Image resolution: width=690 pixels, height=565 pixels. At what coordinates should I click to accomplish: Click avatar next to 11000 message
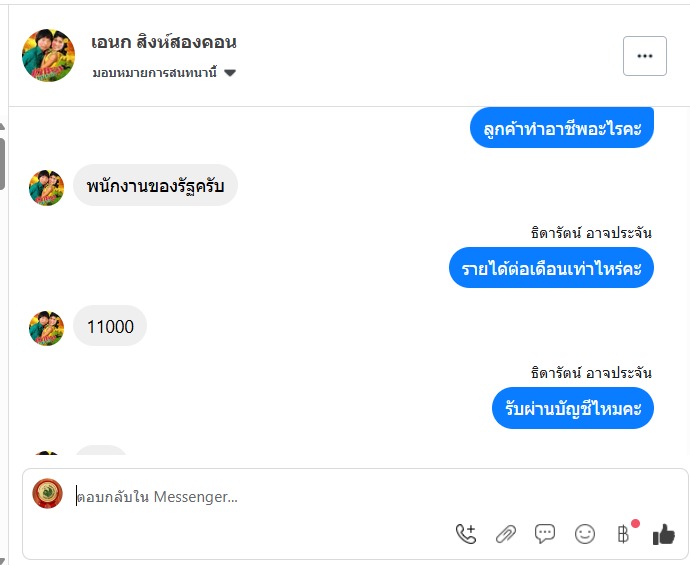46,328
